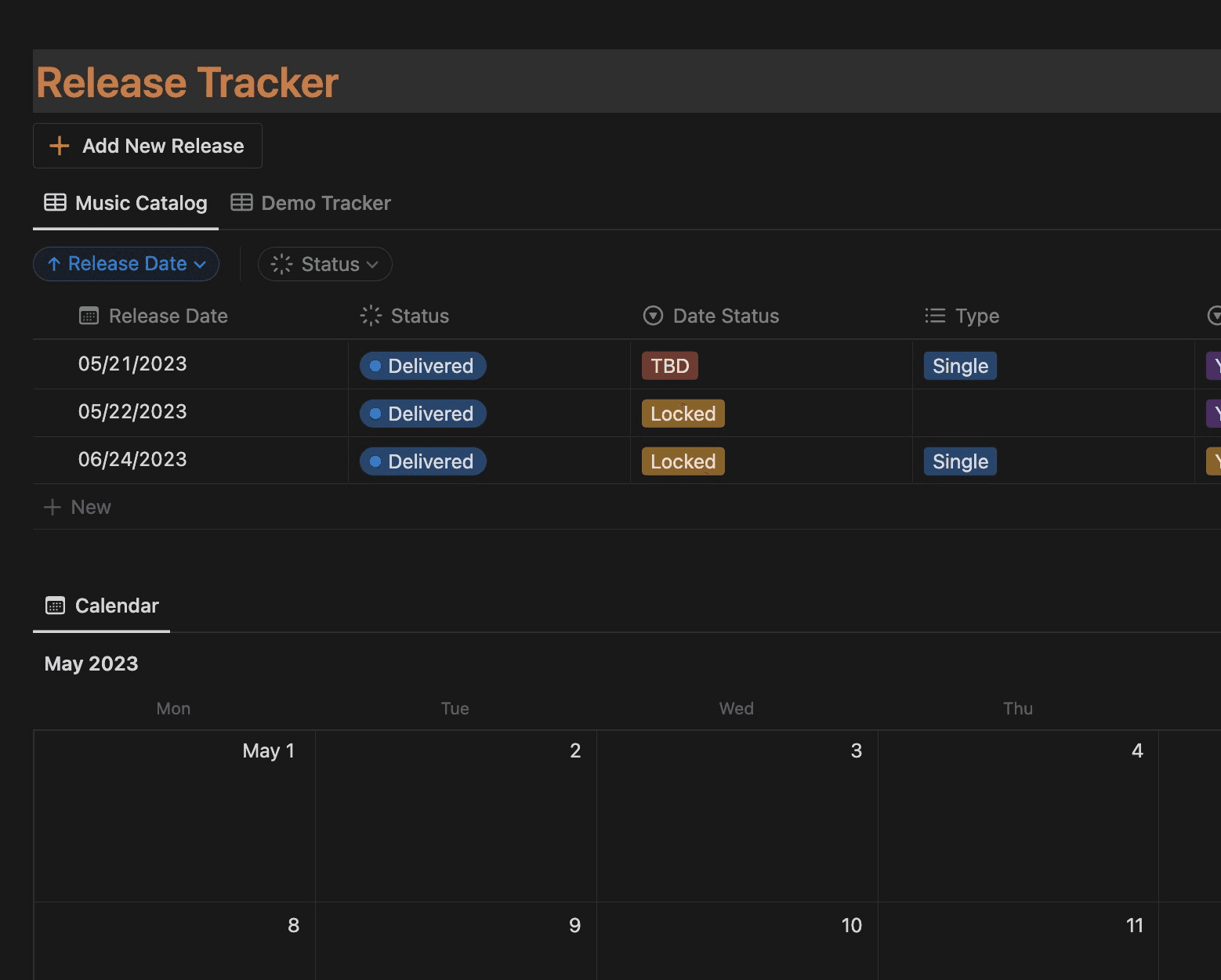Viewport: 1221px width, 980px height.
Task: Click New to add a table row
Action: point(77,507)
